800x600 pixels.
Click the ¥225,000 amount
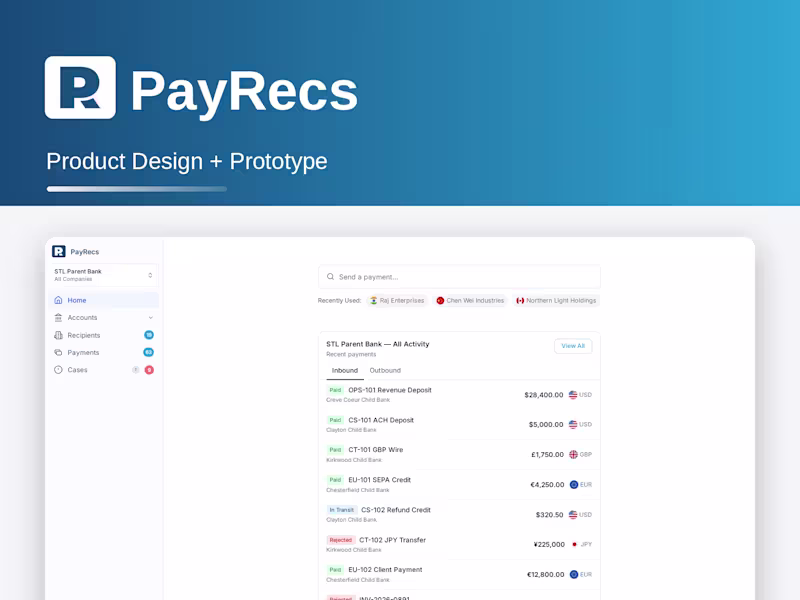click(x=549, y=544)
